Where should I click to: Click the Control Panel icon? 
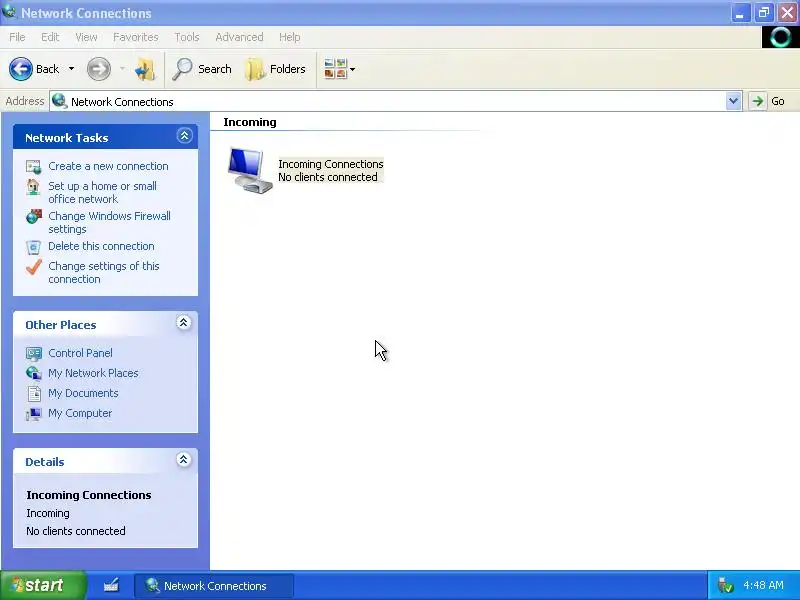pos(34,353)
